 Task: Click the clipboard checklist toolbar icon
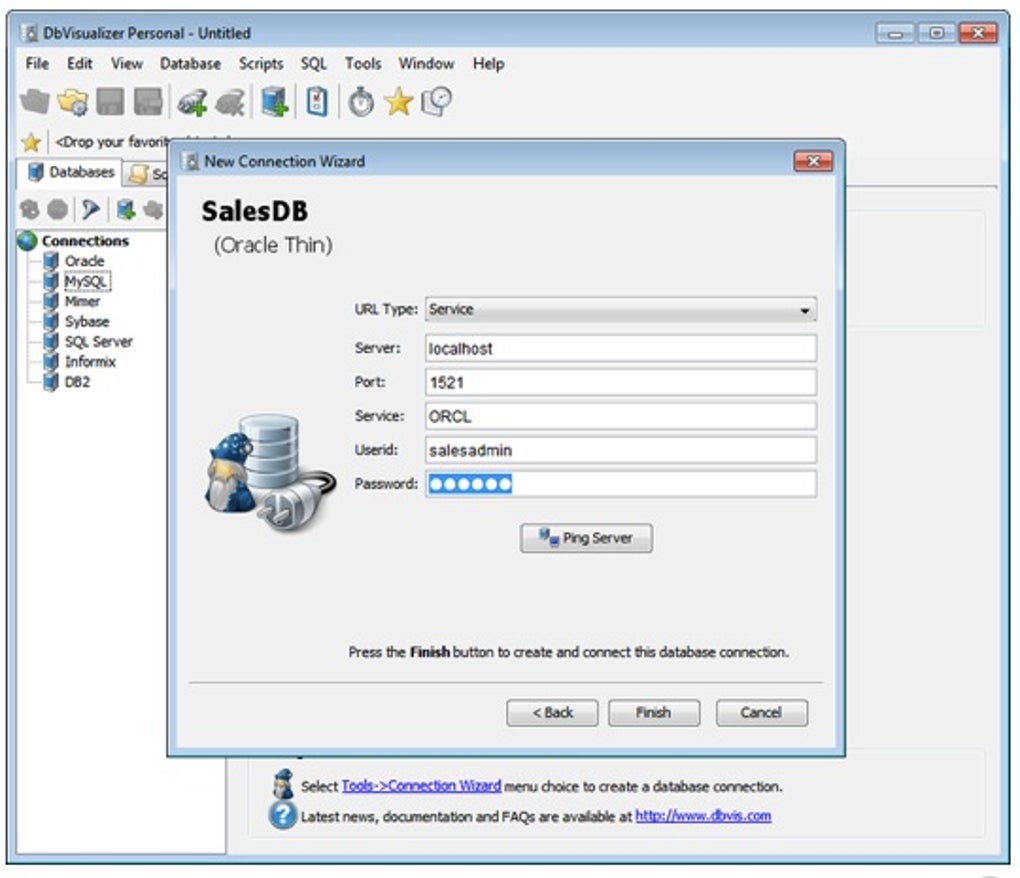[x=317, y=102]
